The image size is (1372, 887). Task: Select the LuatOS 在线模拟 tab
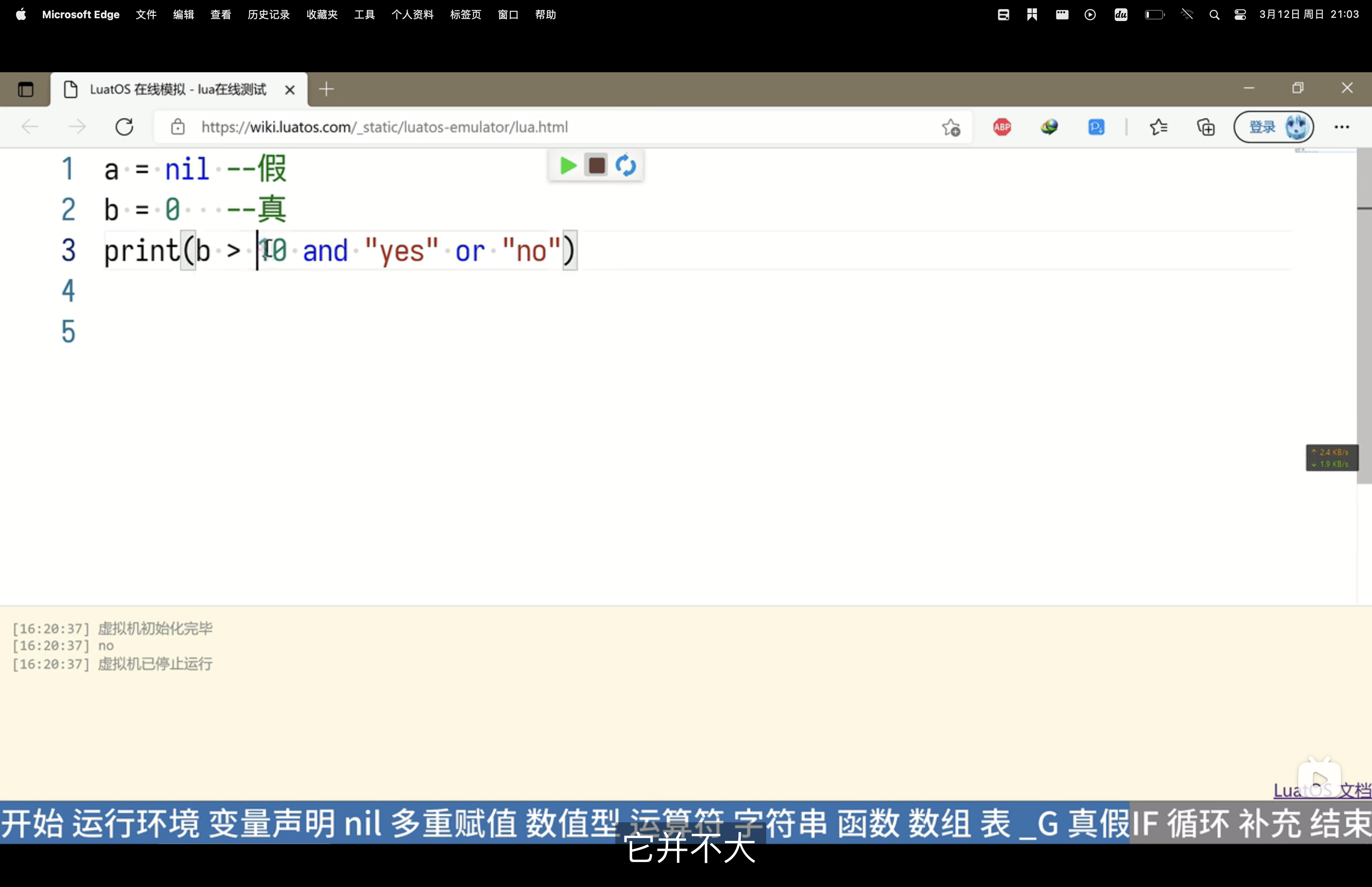pyautogui.click(x=179, y=89)
